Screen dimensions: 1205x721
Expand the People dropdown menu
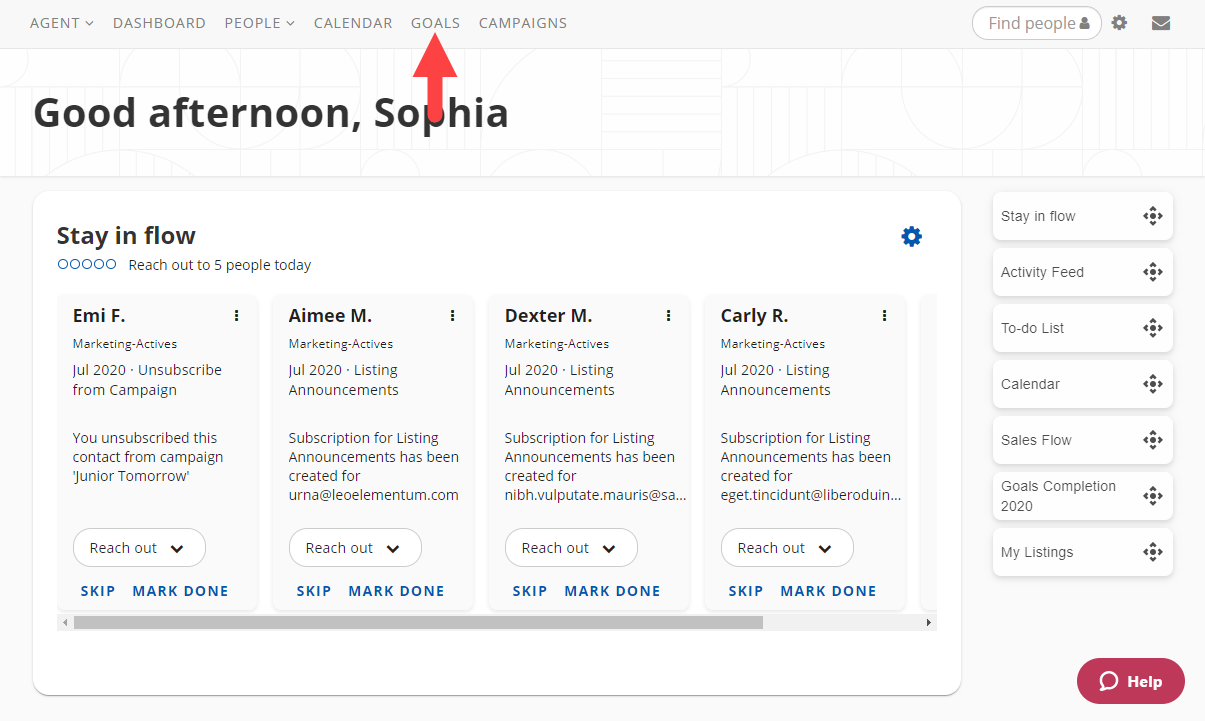tap(259, 23)
